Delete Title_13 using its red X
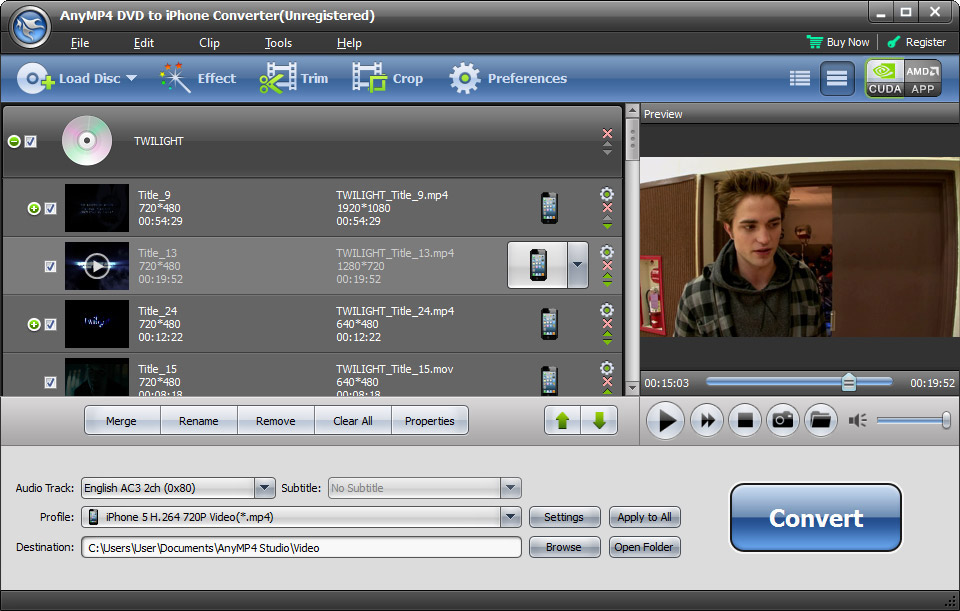The height and width of the screenshot is (611, 960). 607,266
